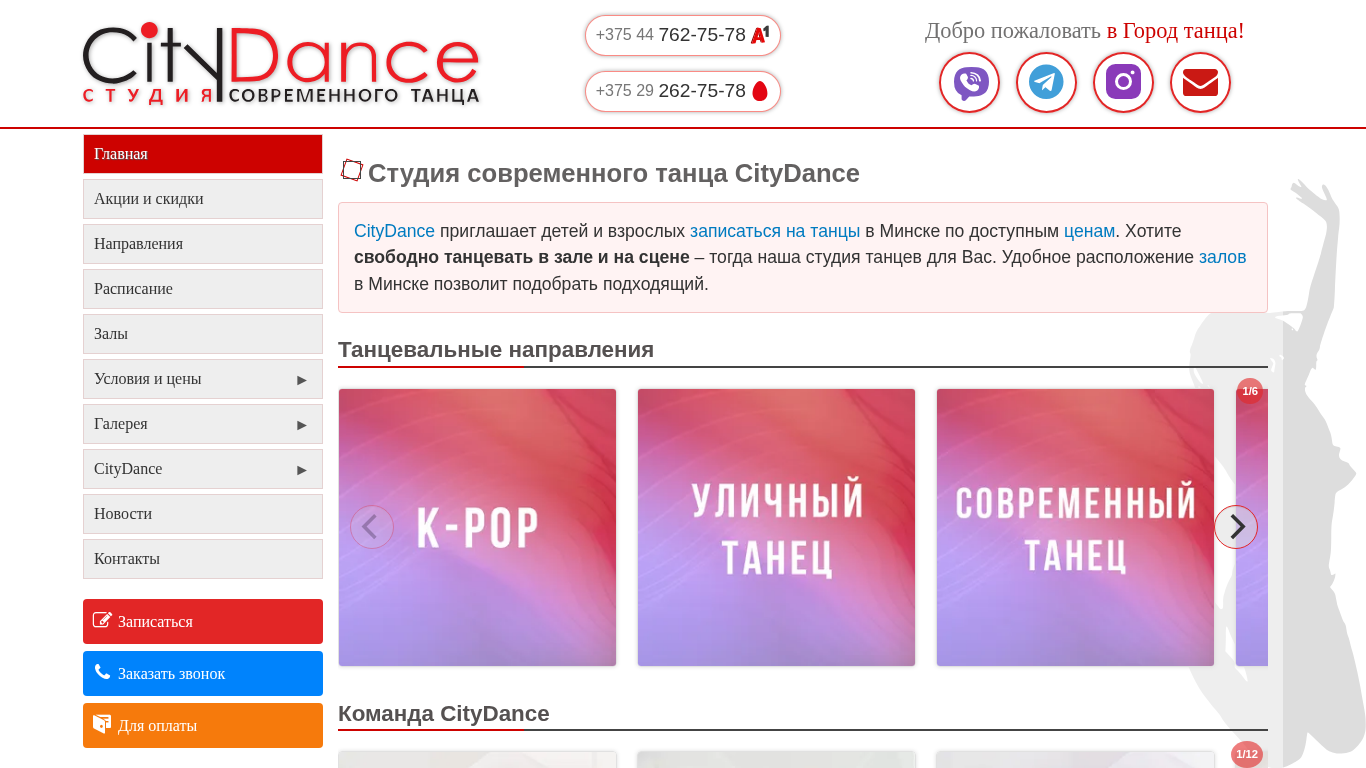This screenshot has width=1366, height=768.
Task: Click the blue Заказать звонок button
Action: pos(203,673)
